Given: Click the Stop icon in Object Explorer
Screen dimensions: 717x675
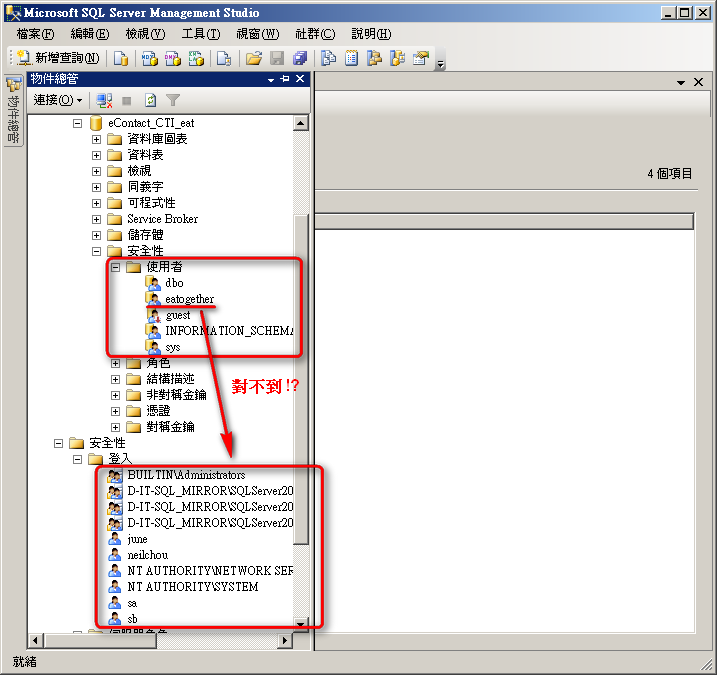Looking at the screenshot, I should (x=127, y=100).
